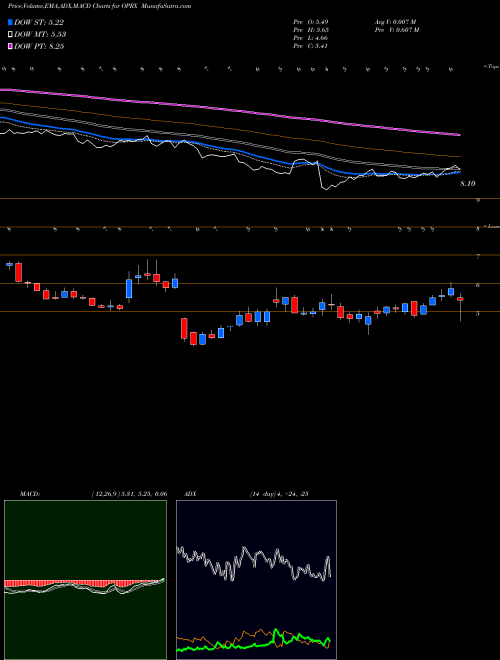Click the price axis label 9

coord(478,200)
